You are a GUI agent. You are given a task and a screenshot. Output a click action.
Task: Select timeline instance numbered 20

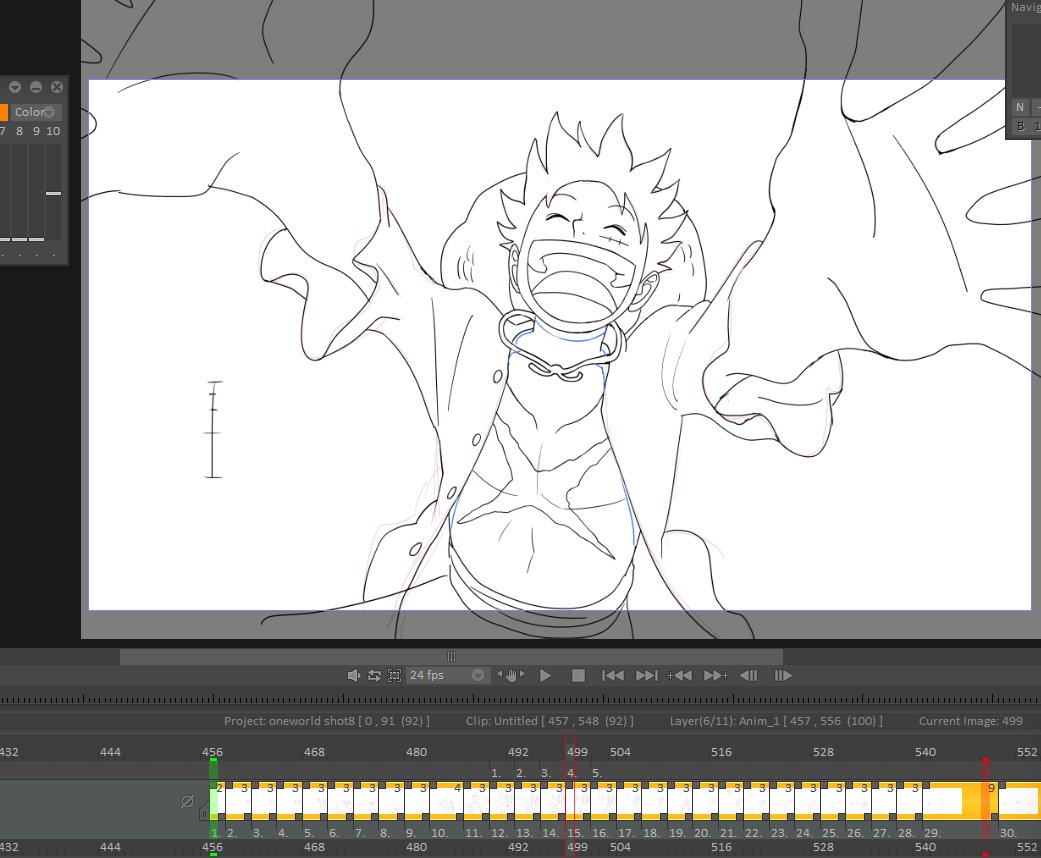705,801
